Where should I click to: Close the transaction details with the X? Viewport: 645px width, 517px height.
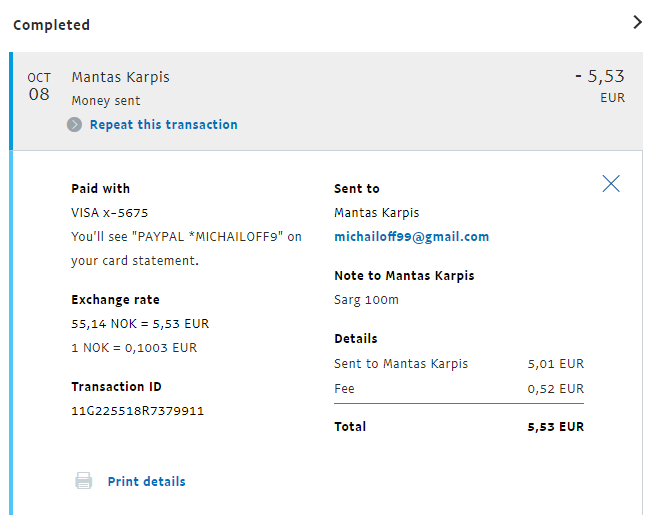pos(611,183)
